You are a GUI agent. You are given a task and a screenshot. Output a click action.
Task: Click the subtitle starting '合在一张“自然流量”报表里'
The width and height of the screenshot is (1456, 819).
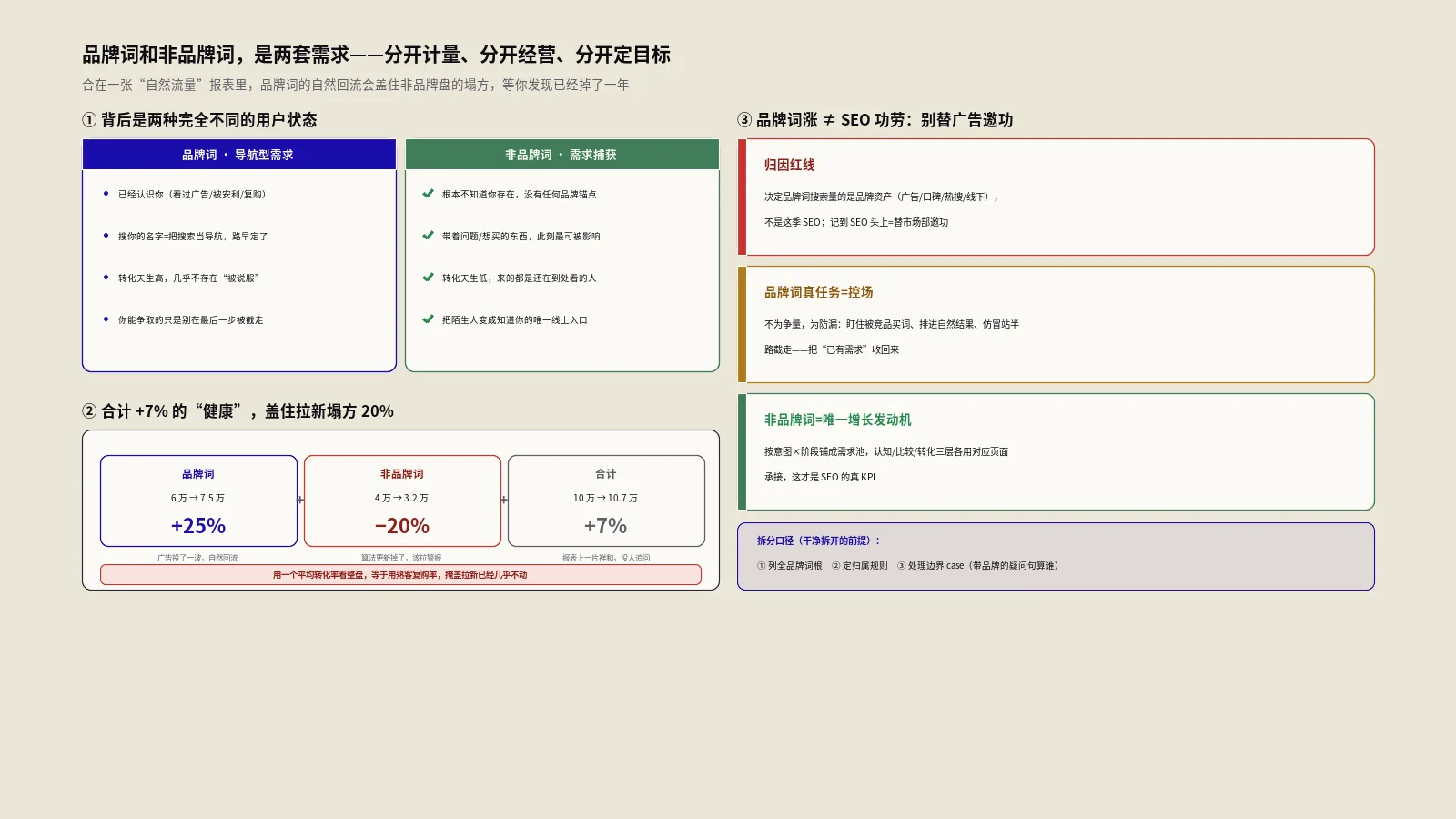(356, 85)
